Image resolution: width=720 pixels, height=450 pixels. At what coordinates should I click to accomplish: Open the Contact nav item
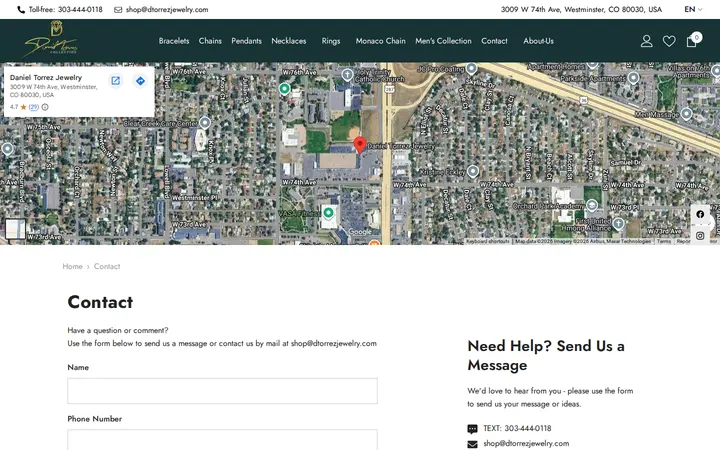[x=495, y=41]
